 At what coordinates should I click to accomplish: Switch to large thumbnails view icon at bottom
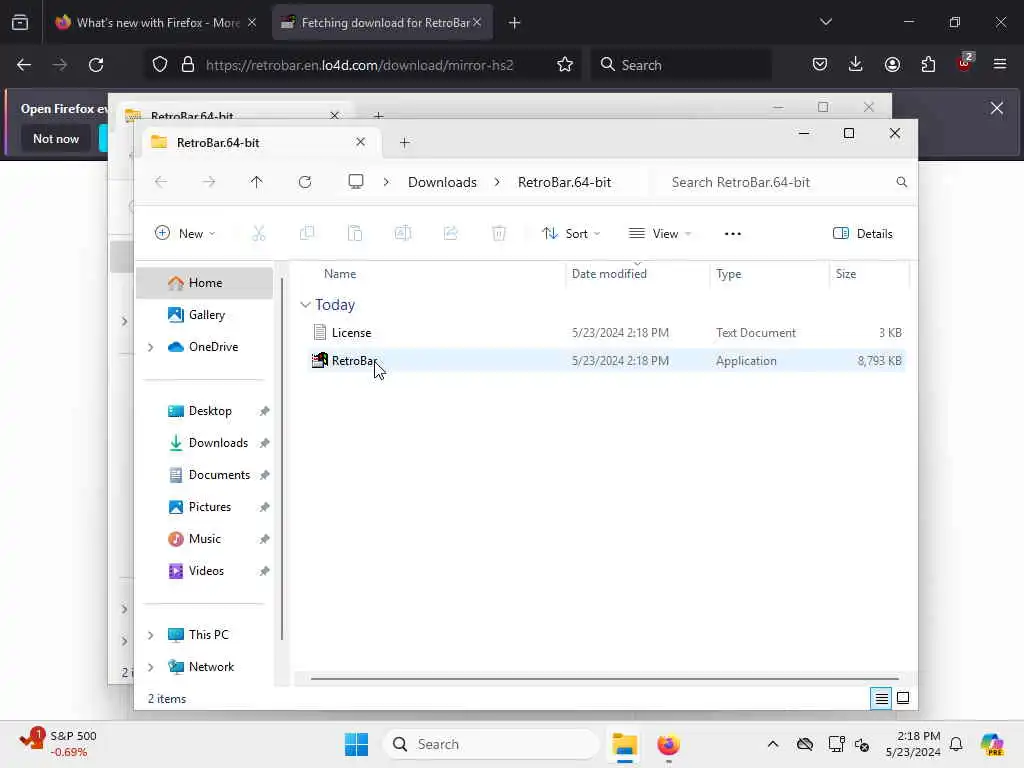pos(903,698)
